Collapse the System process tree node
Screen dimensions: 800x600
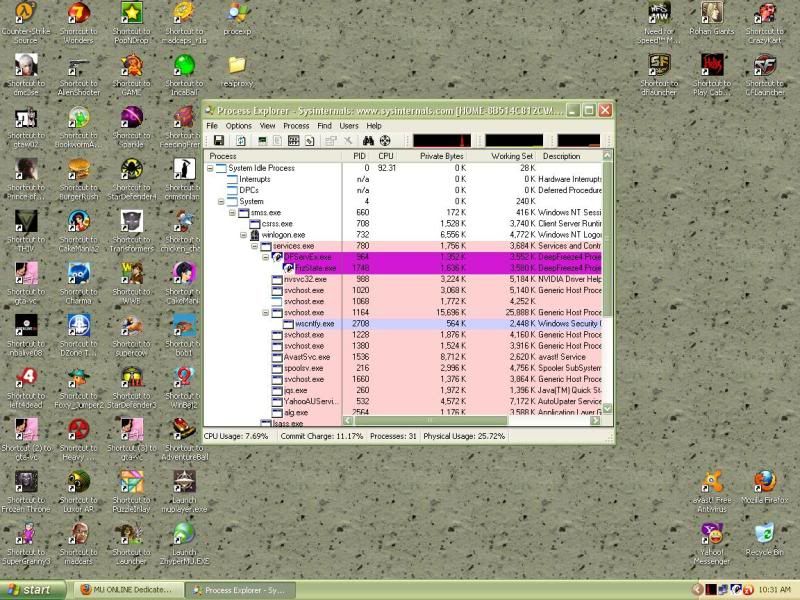click(221, 202)
